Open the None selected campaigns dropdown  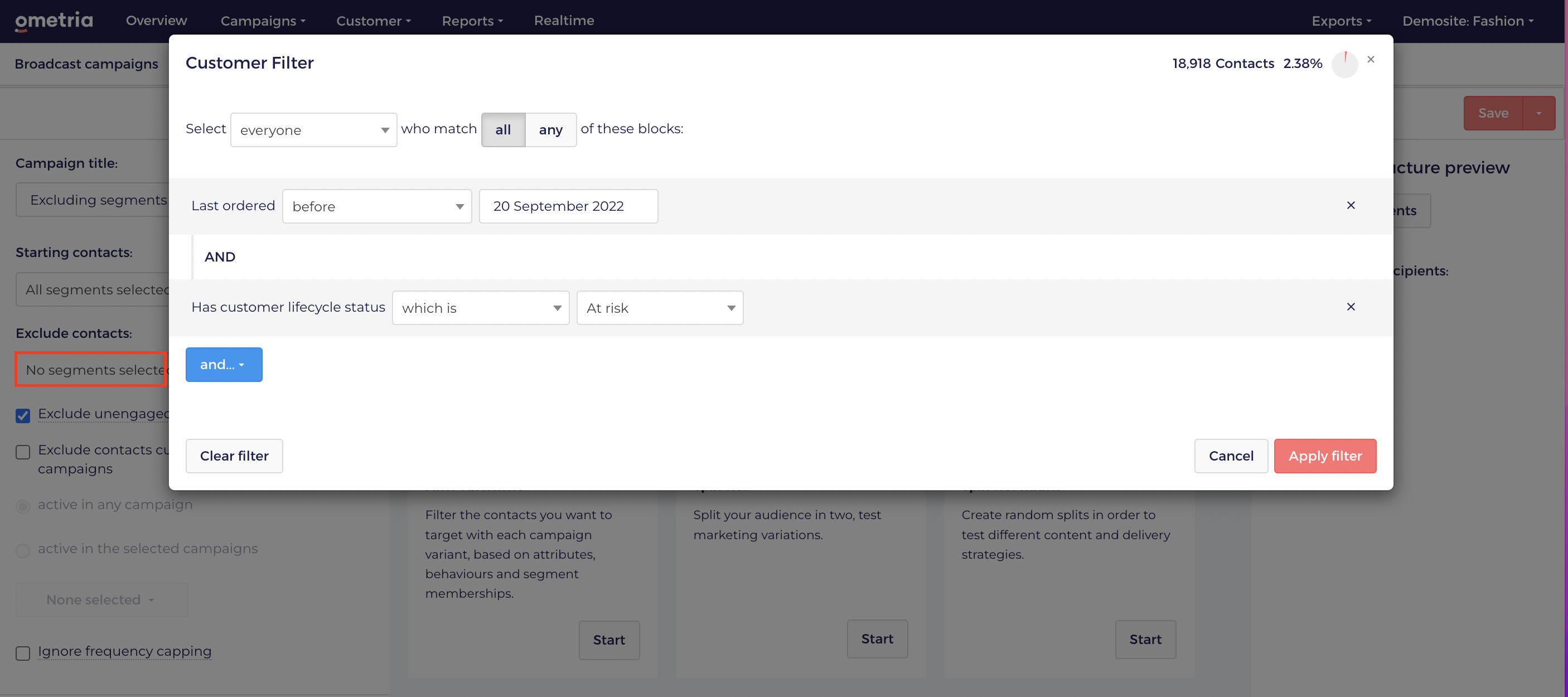[101, 599]
